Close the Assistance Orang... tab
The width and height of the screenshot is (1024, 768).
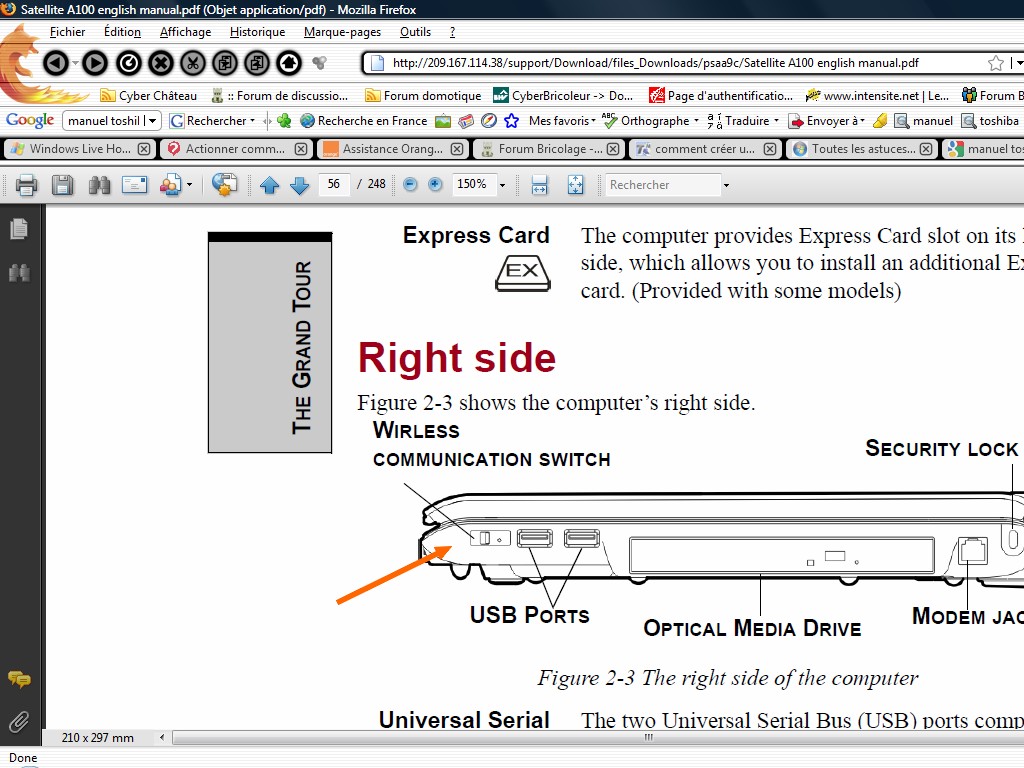[x=457, y=149]
